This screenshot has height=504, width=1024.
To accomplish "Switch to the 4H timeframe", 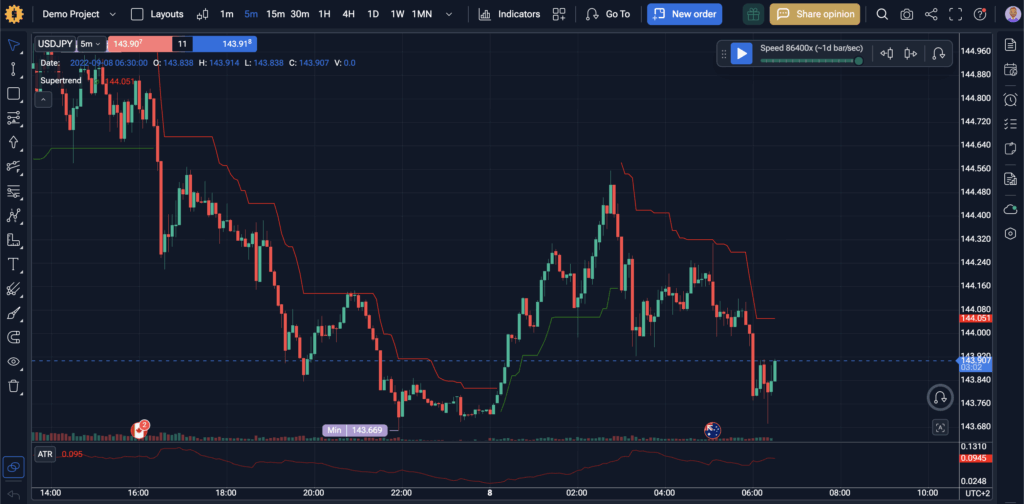I will (348, 14).
